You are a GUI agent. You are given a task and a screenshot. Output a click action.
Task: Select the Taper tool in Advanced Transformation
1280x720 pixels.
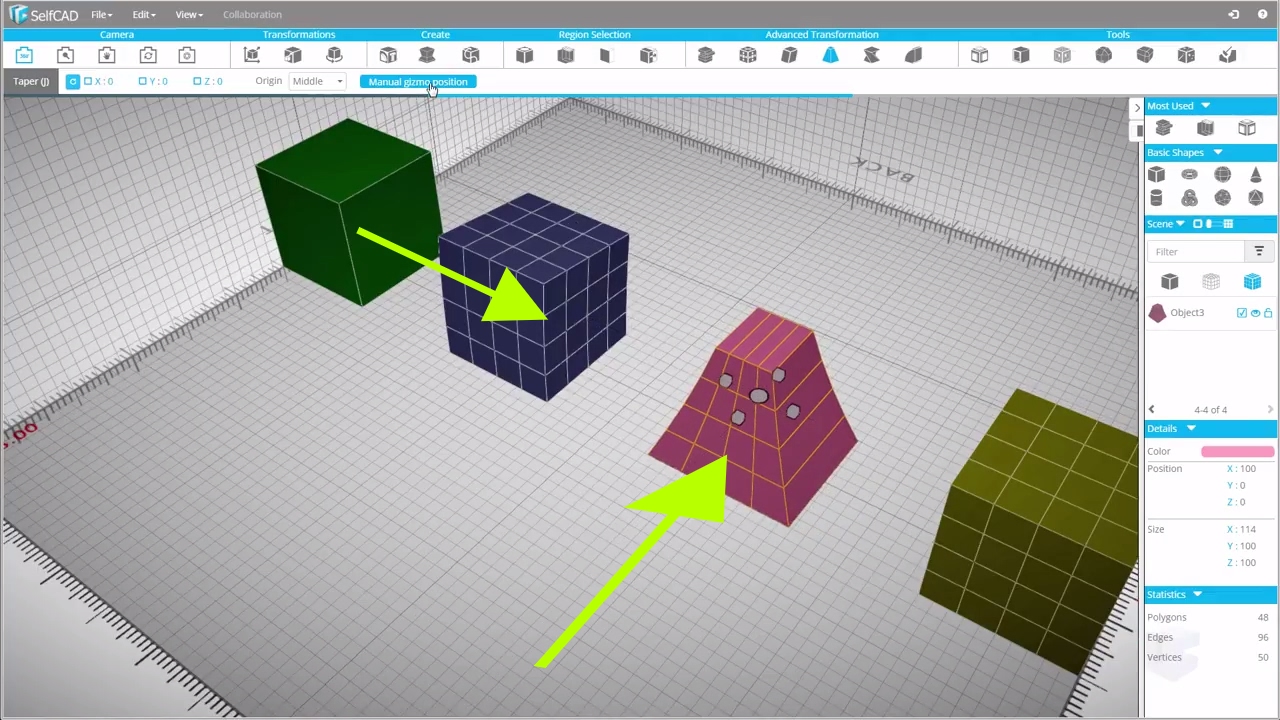830,56
